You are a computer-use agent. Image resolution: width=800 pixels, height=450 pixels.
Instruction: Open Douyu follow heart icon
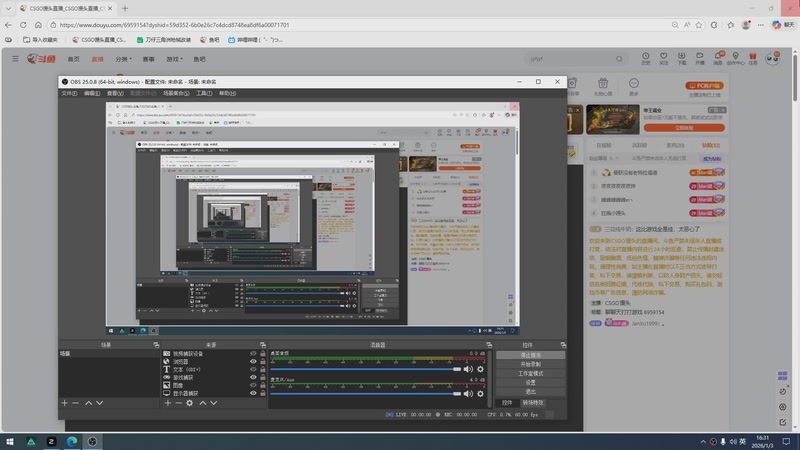(663, 59)
